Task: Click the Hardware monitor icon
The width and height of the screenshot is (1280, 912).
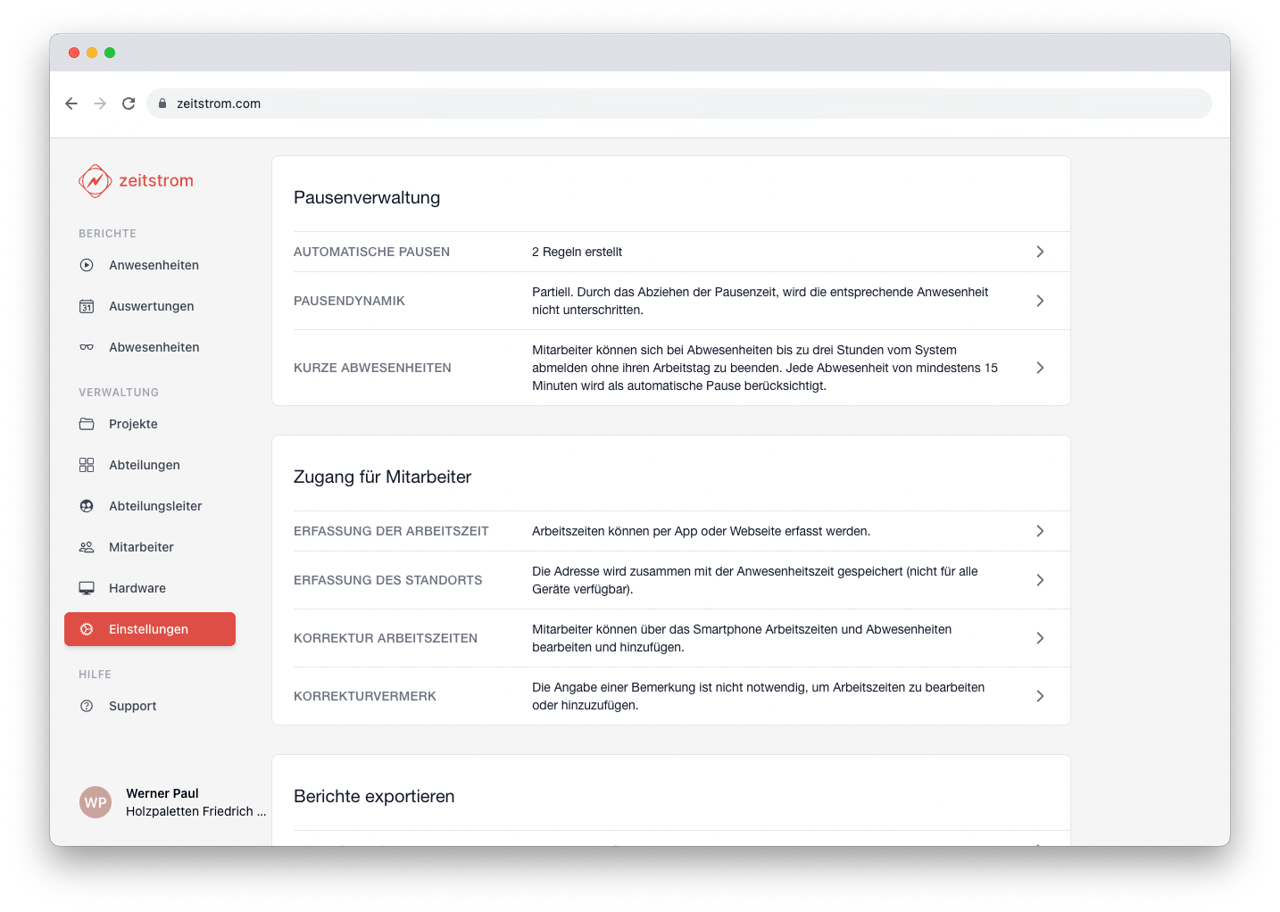Action: click(x=87, y=588)
